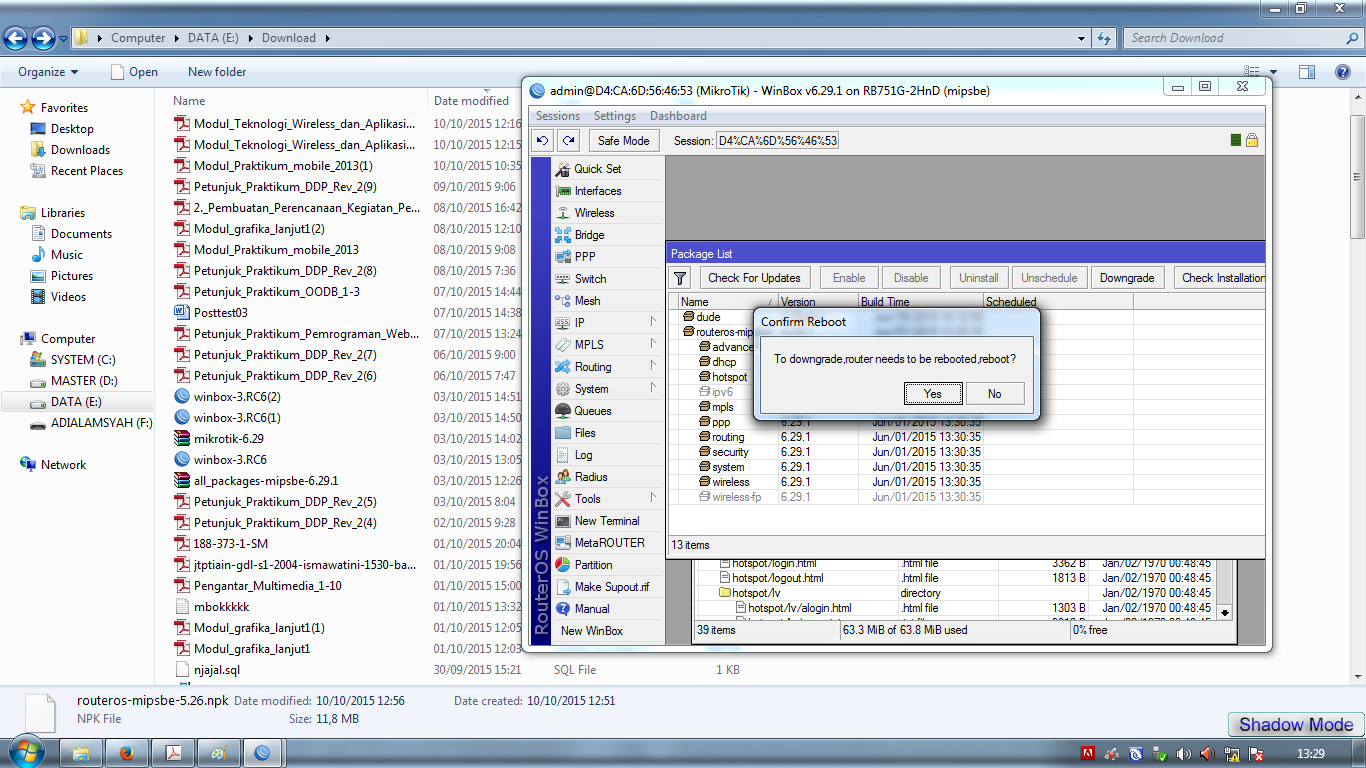Click New folder in Explorer toolbar
The height and width of the screenshot is (768, 1366).
217,72
